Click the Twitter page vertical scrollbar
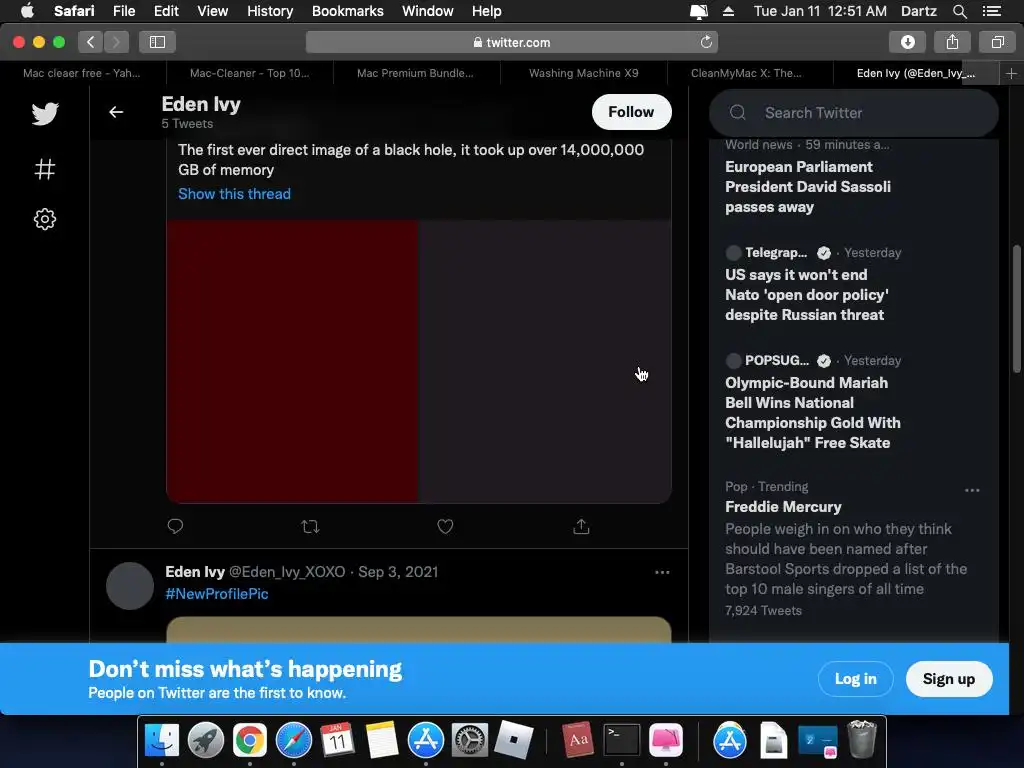This screenshot has height=768, width=1024. pyautogui.click(x=1016, y=309)
